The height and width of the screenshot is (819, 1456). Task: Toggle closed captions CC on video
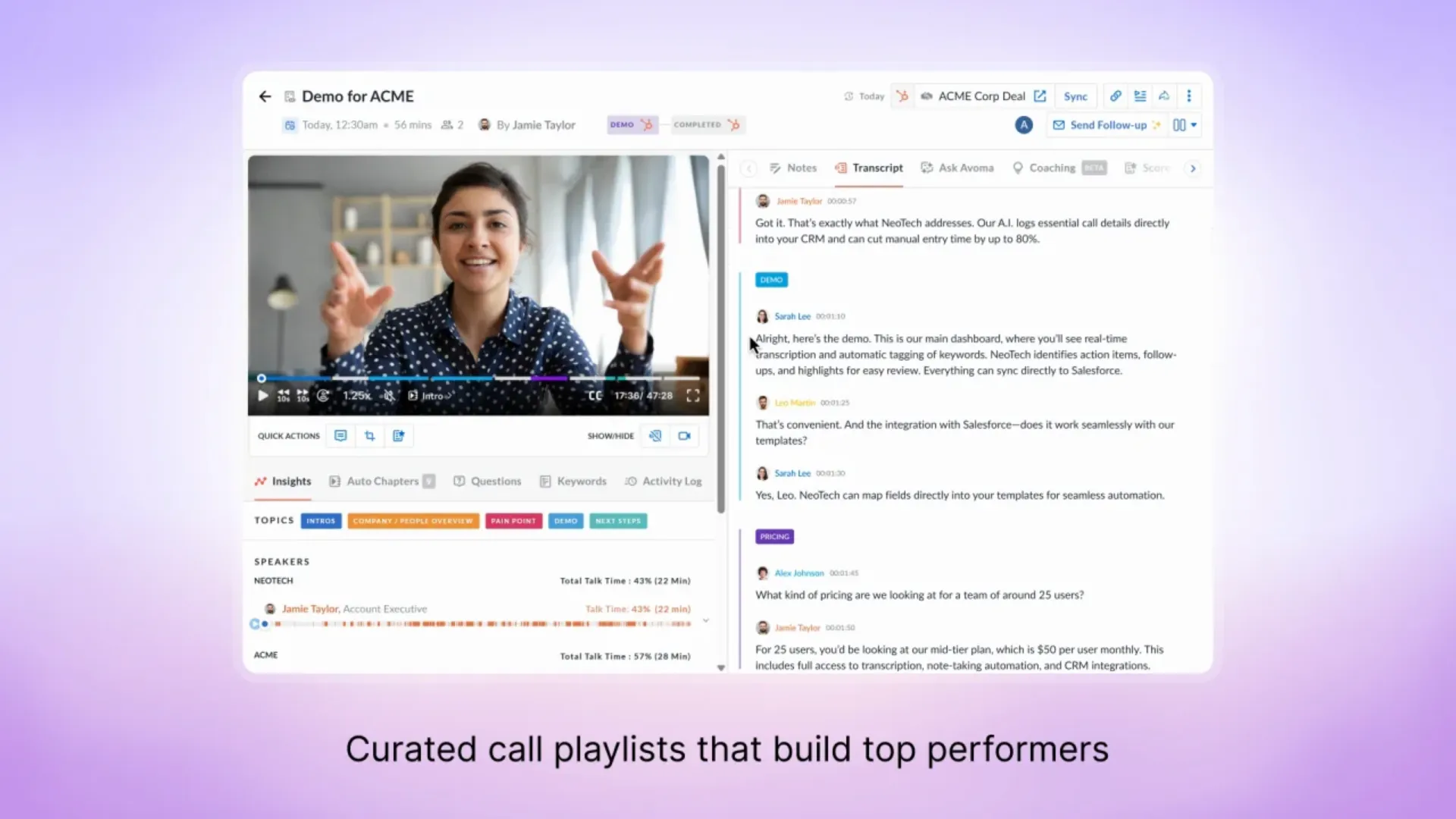595,396
